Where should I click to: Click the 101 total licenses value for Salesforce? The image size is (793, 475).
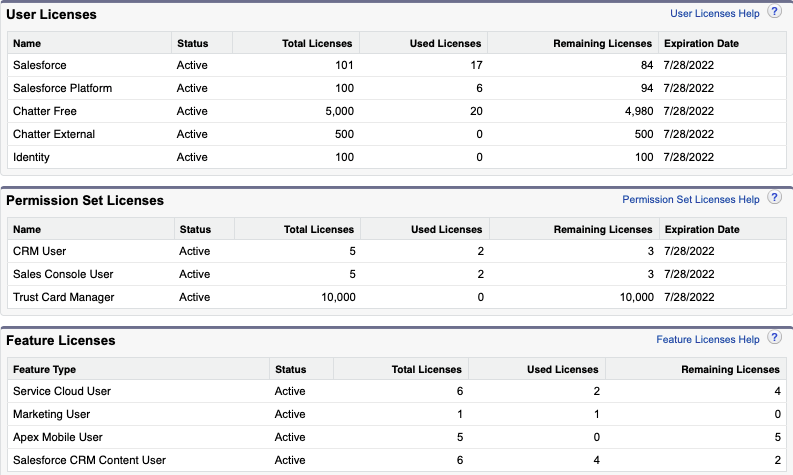(344, 65)
